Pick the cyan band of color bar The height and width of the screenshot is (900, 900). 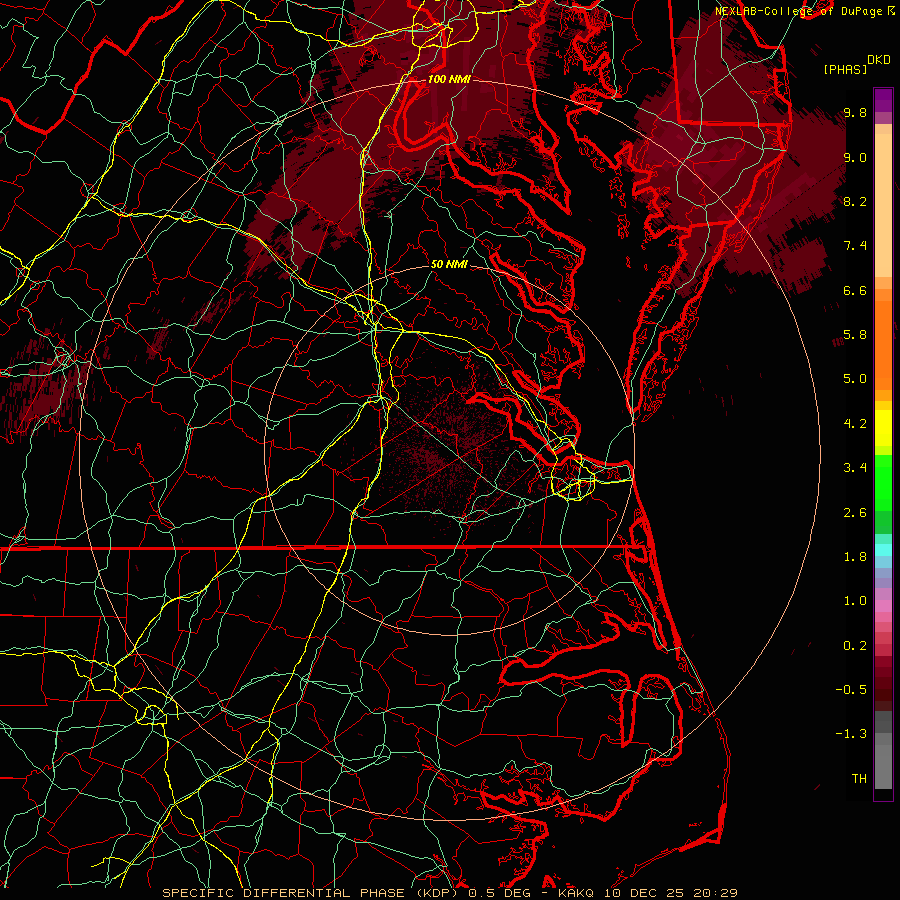pos(883,550)
